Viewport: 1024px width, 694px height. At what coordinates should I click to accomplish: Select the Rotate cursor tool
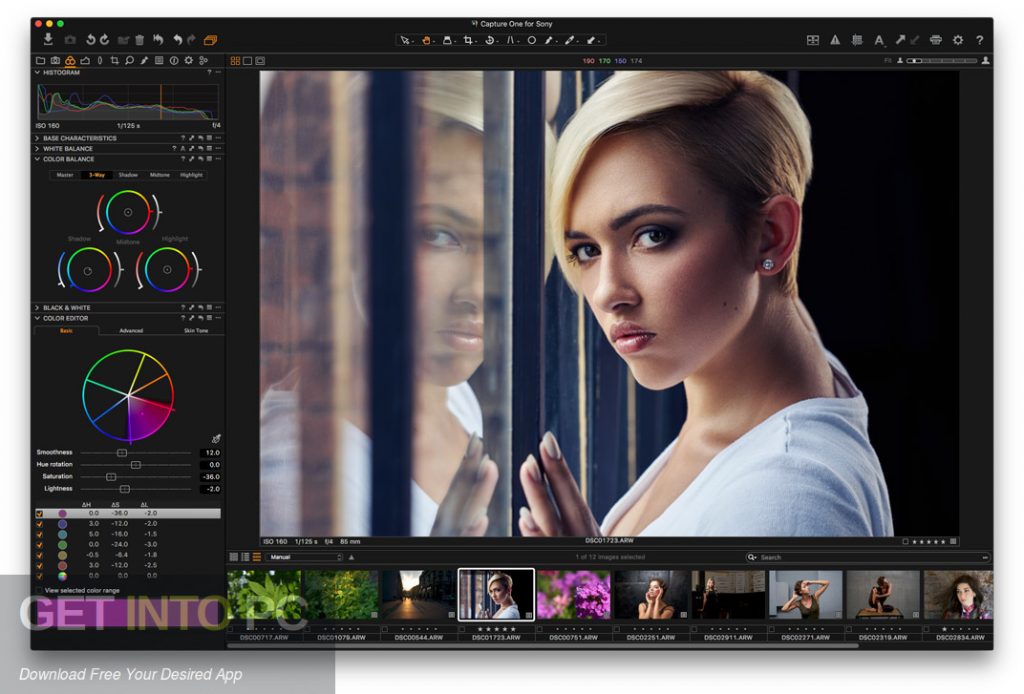(x=489, y=40)
